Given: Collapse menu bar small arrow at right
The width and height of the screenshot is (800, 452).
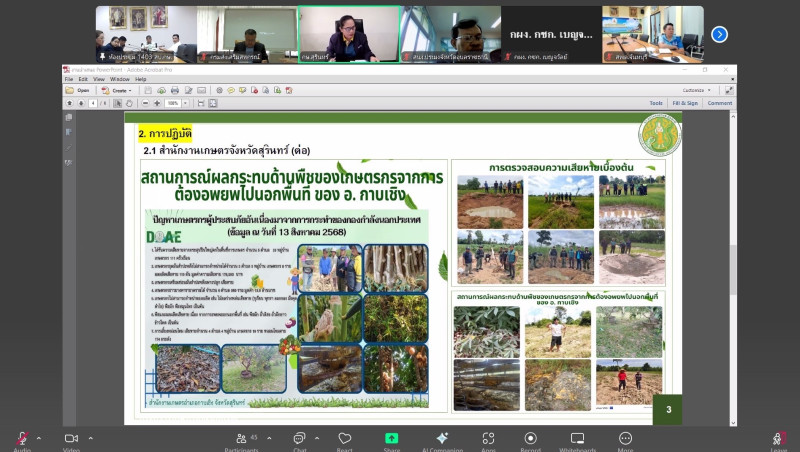Looking at the screenshot, I should pyautogui.click(x=733, y=79).
